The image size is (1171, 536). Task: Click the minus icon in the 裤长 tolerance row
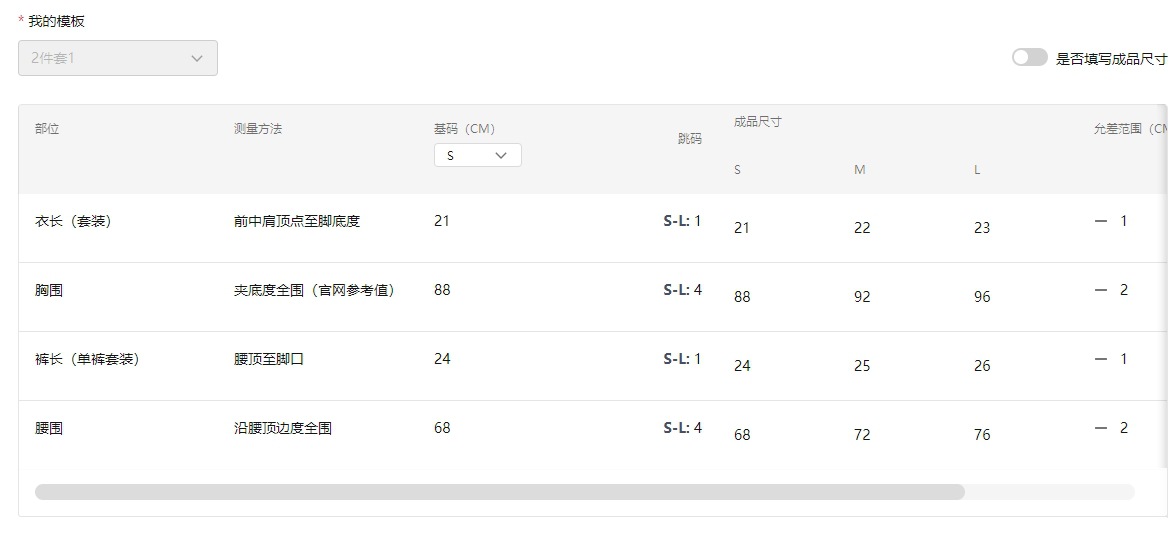point(1101,359)
